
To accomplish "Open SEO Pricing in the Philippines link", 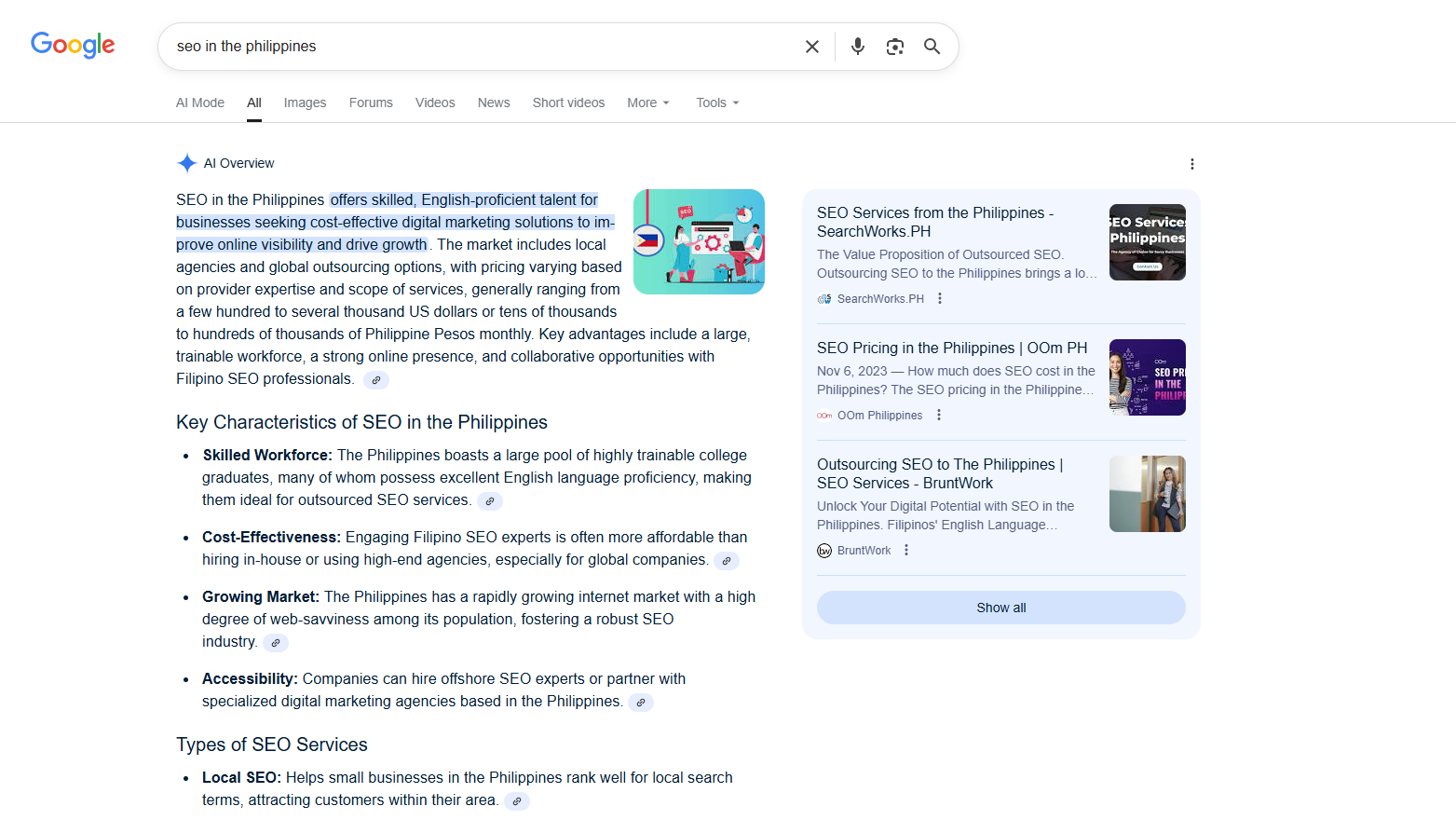I will click(x=952, y=348).
